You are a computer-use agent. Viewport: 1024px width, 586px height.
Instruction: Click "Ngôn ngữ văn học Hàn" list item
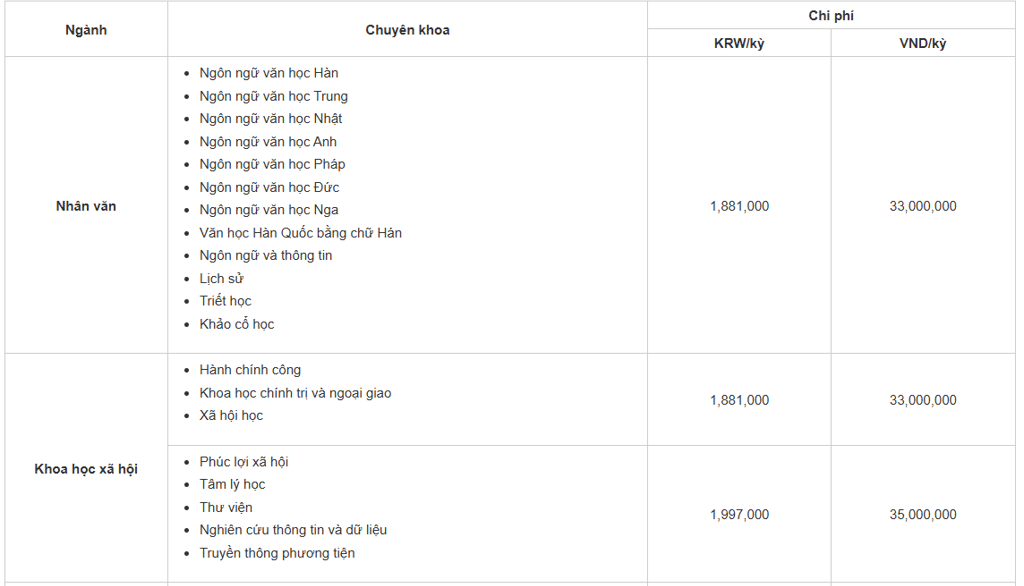(269, 73)
